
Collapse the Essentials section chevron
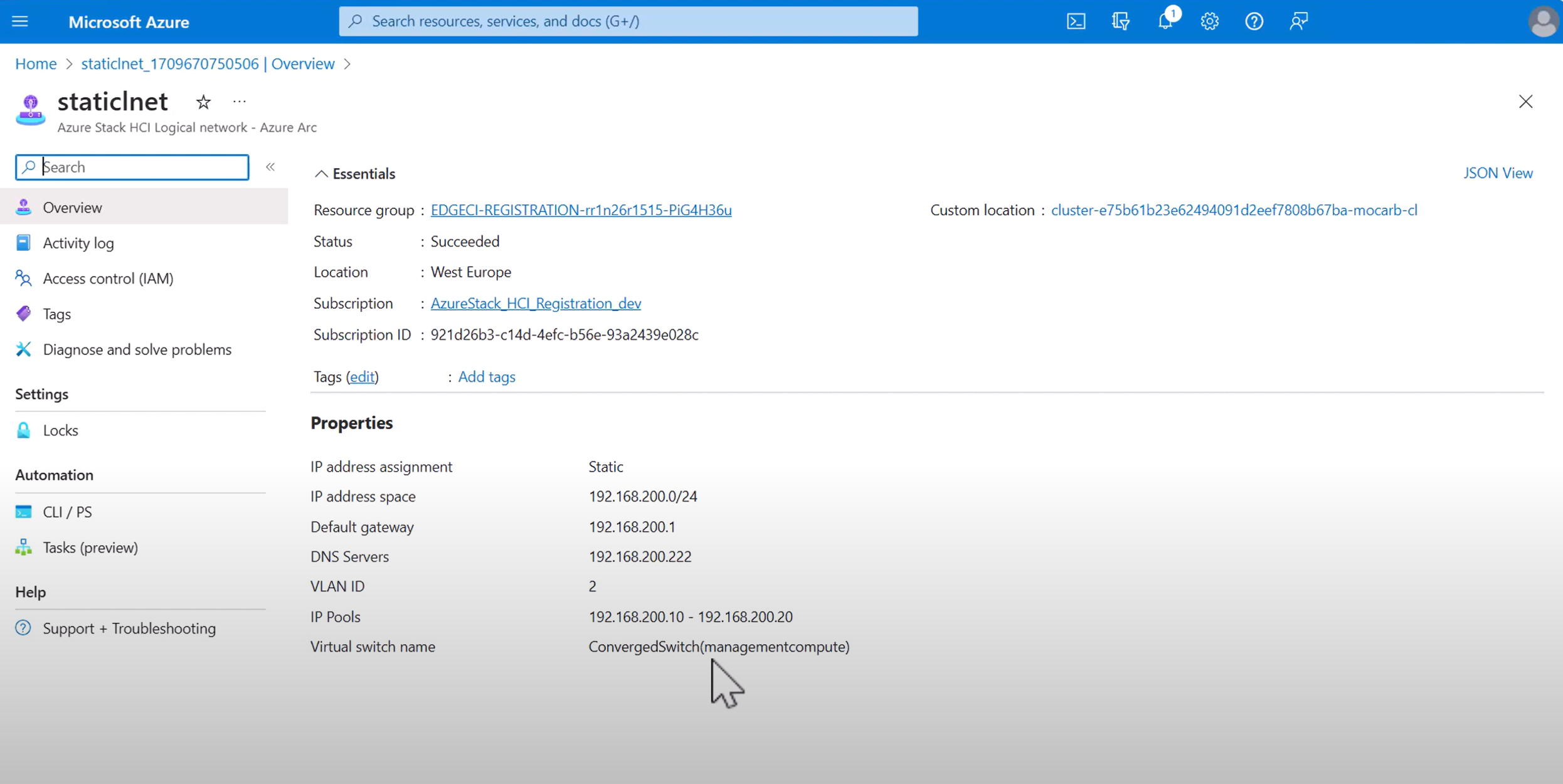[x=322, y=173]
